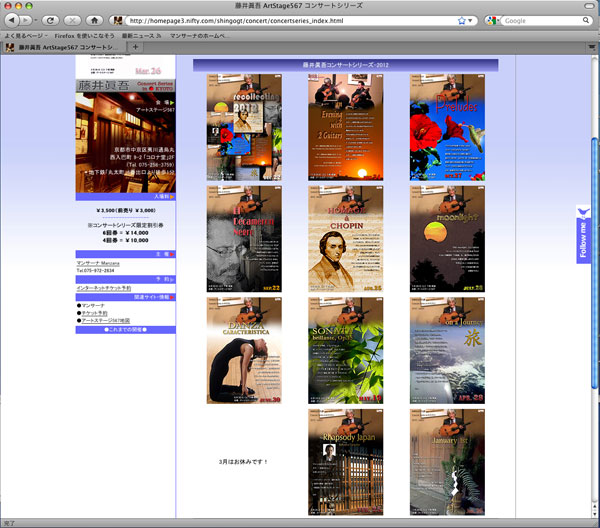This screenshot has height=528, width=600.
Task: Click the 関連サイト・情報 section header
Action: tap(126, 297)
